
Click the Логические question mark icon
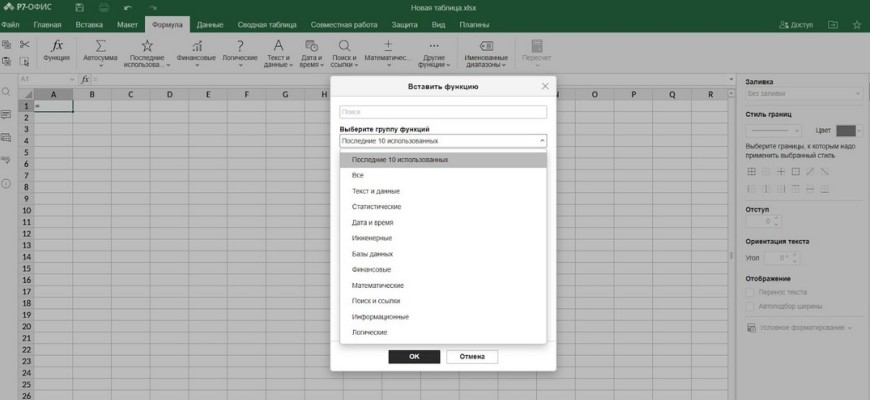[239, 47]
